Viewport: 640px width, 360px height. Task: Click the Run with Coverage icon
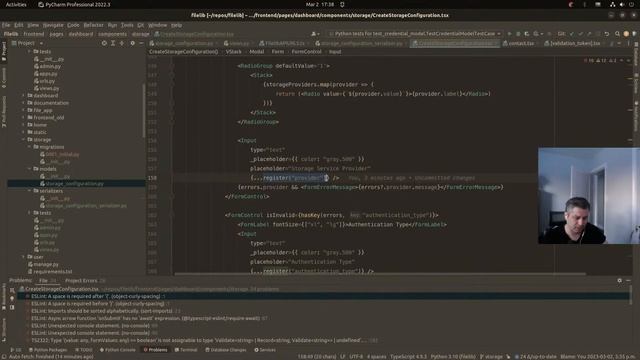tap(527, 34)
